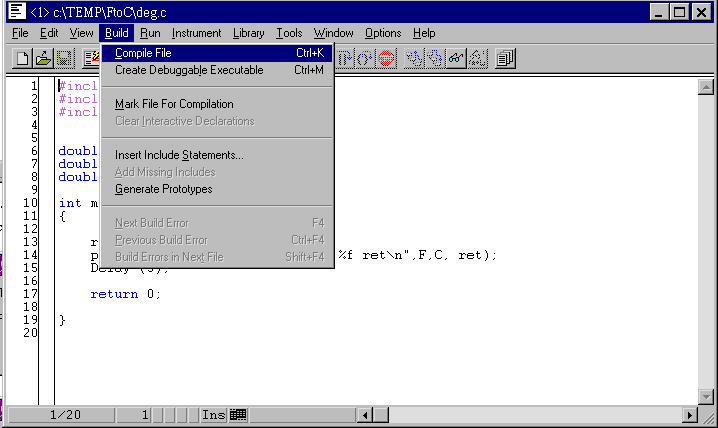
Task: Select Compile File from the Build menu
Action: coord(143,53)
